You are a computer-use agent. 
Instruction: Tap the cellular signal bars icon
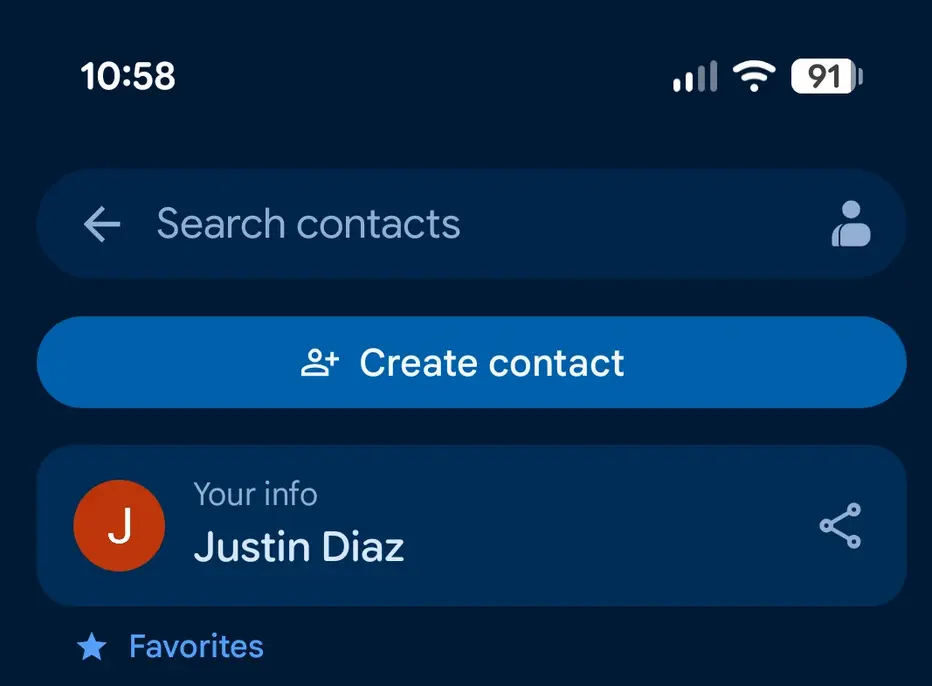click(695, 77)
